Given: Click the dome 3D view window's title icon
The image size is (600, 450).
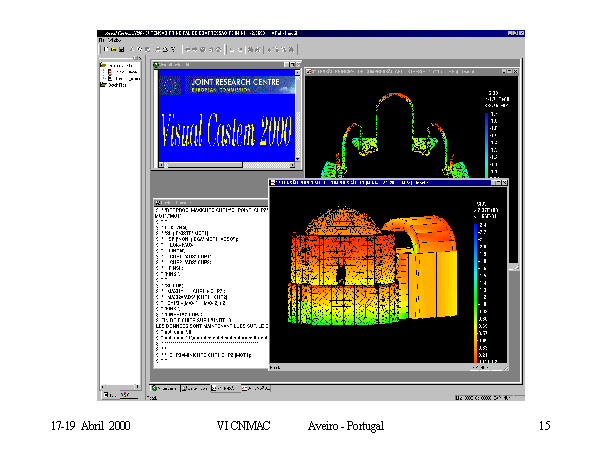Looking at the screenshot, I should (274, 183).
